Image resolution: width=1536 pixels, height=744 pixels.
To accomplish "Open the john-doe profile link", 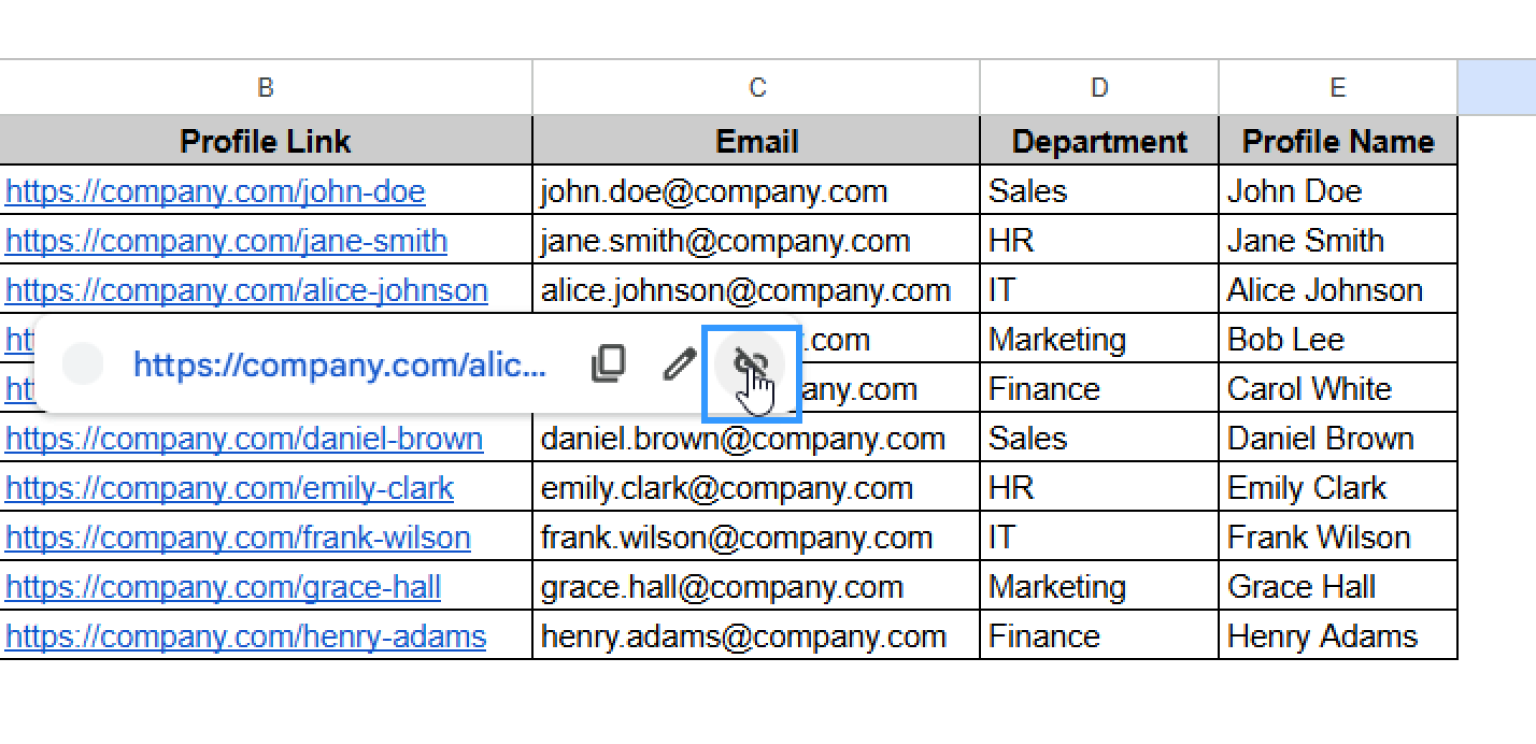I will (215, 191).
